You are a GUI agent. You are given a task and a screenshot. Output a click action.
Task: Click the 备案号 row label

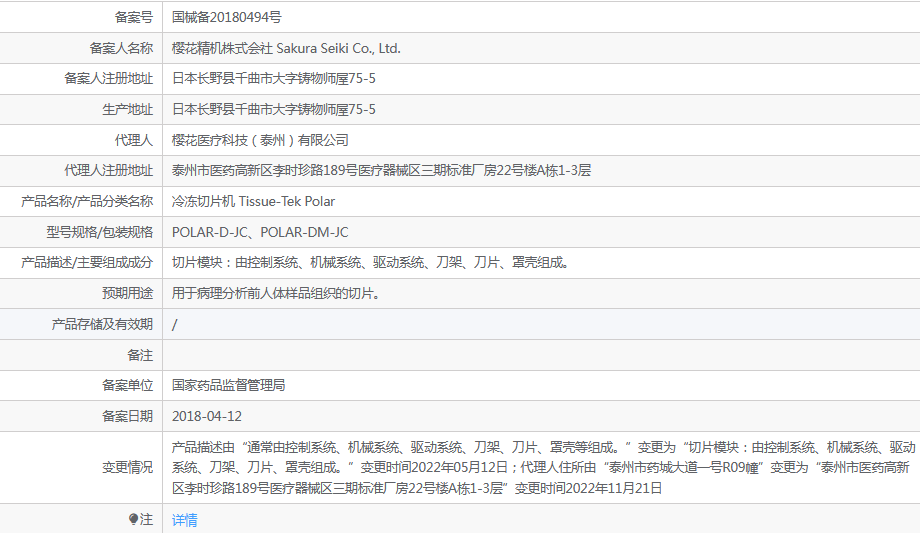133,18
